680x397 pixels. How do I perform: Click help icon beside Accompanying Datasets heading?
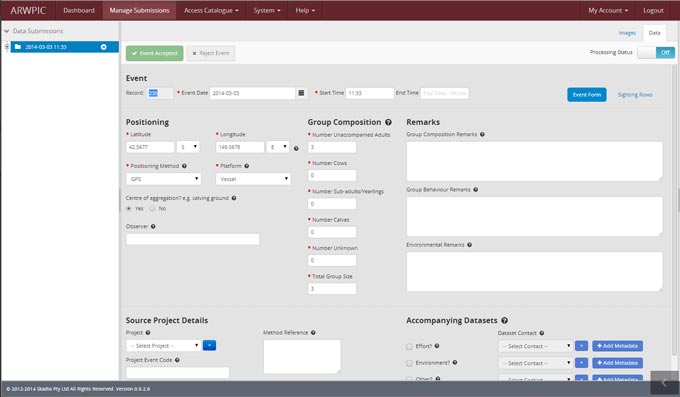click(504, 321)
